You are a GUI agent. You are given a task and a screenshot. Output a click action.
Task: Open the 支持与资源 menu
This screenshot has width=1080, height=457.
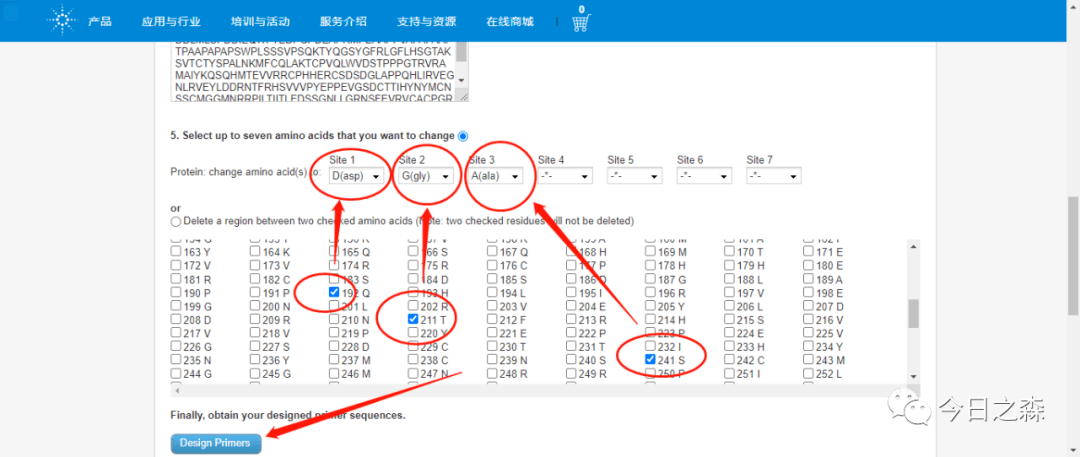click(426, 21)
